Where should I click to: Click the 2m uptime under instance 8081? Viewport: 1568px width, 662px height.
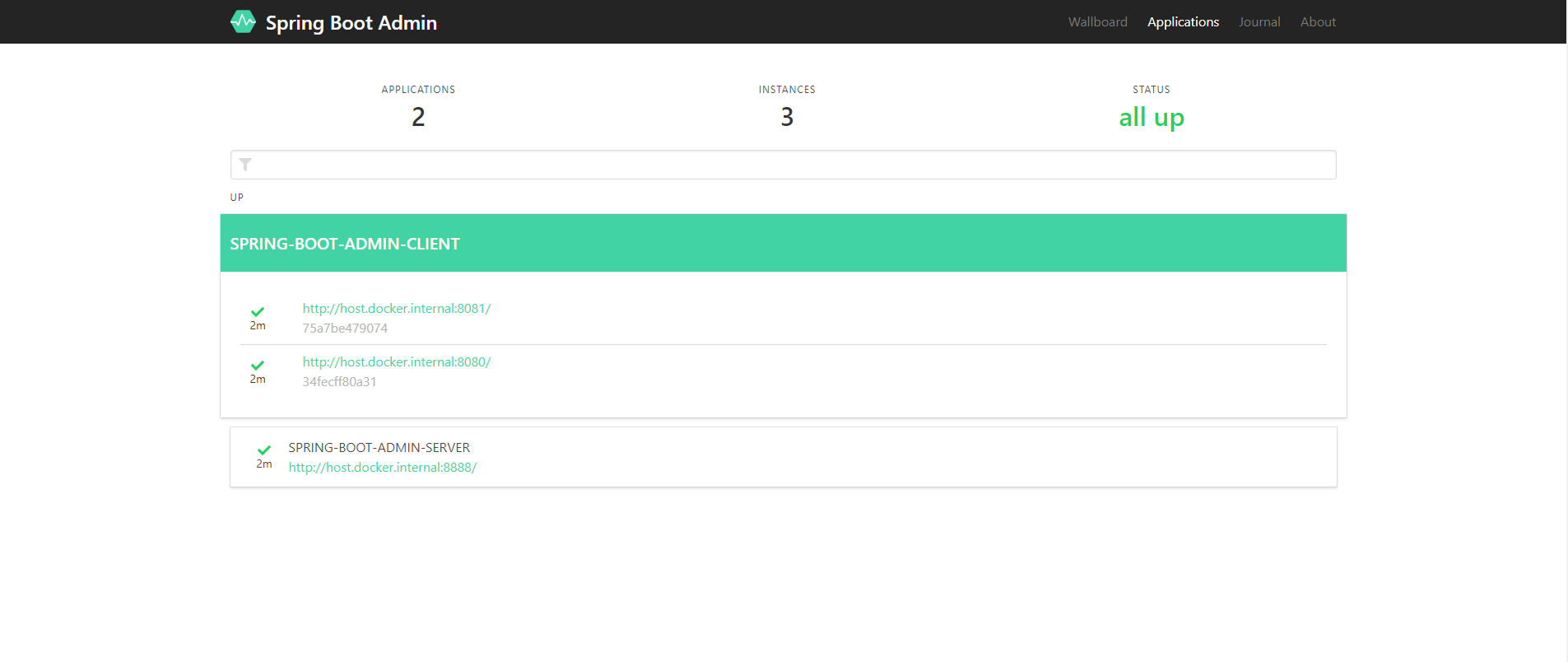point(258,326)
